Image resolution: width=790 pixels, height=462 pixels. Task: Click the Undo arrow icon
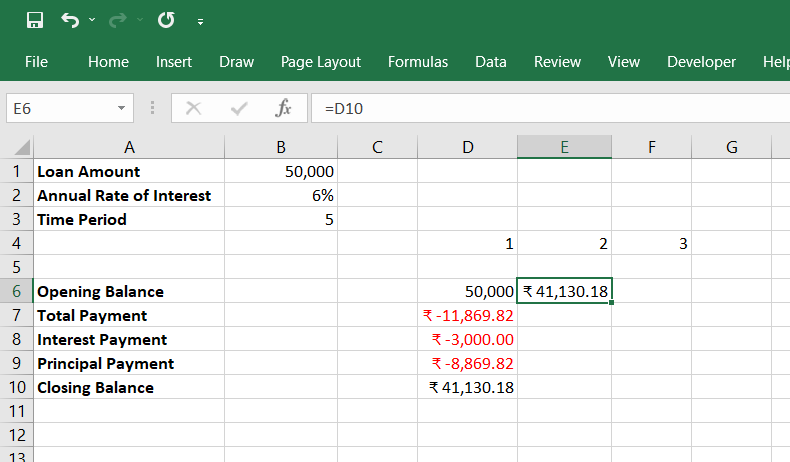69,20
